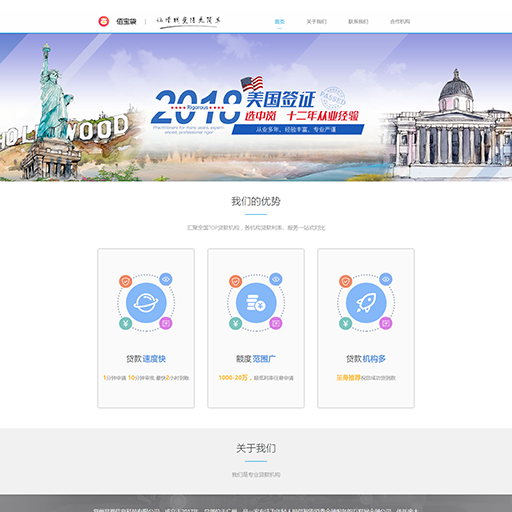Viewport: 512px width, 512px height.
Task: Click the handwritten slogan beside the logo
Action: (189, 22)
